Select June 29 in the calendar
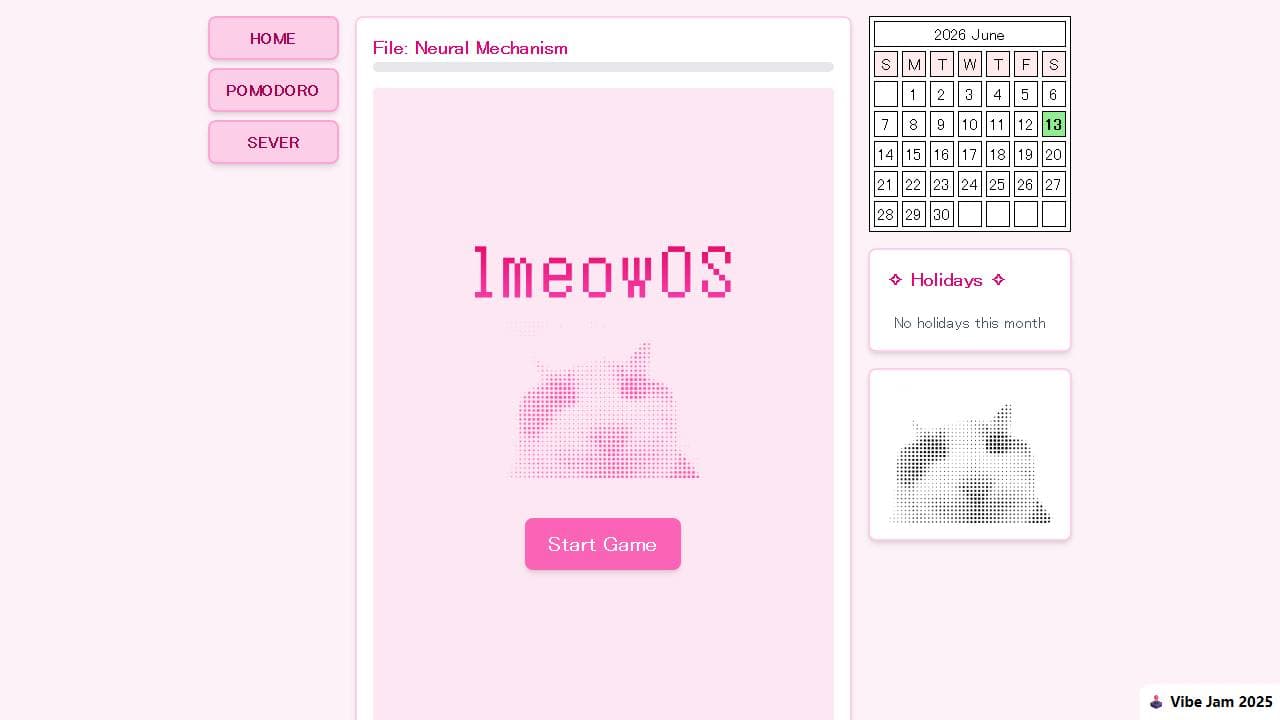The height and width of the screenshot is (720, 1280). tap(914, 214)
